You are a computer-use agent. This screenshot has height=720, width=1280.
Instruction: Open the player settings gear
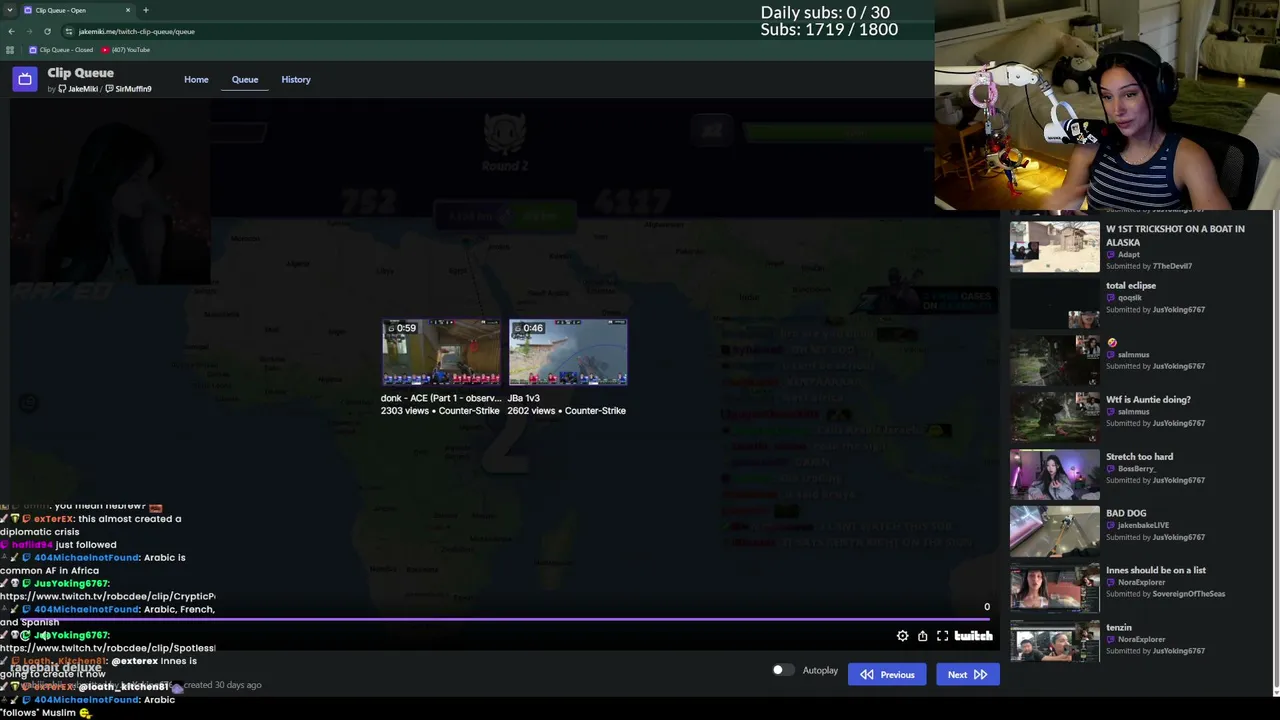pos(902,636)
